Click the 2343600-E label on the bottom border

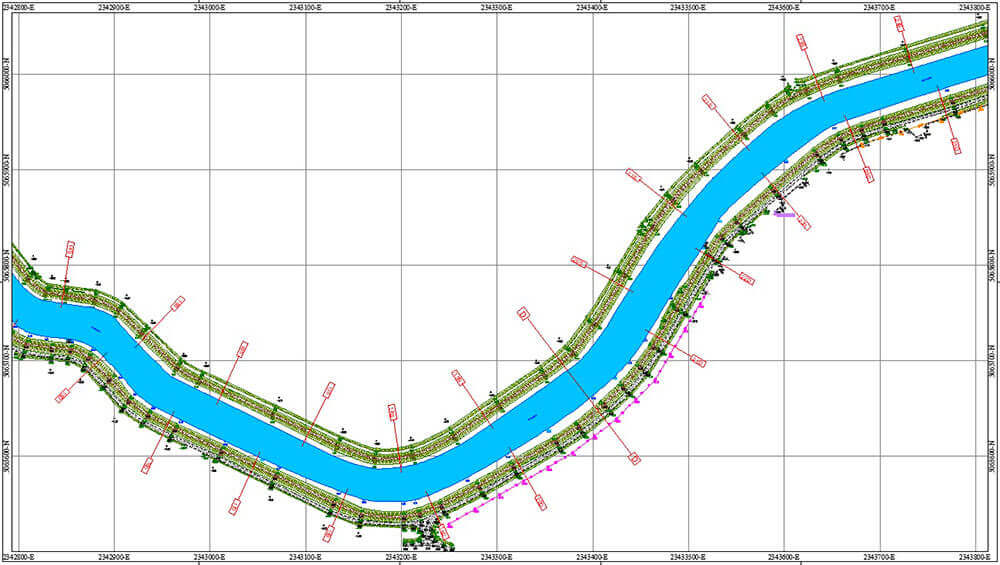[x=784, y=556]
